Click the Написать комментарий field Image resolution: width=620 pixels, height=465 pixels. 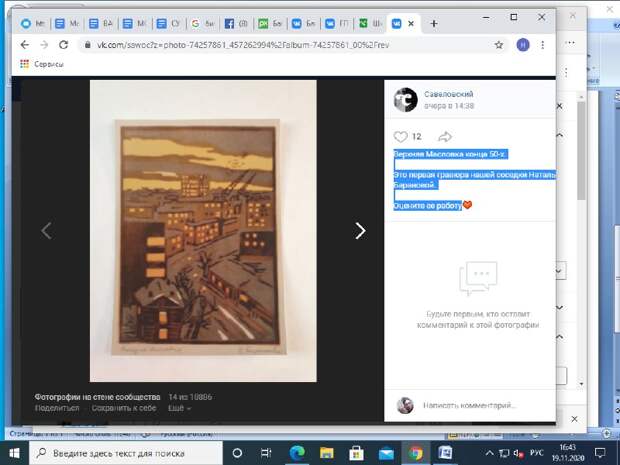470,405
